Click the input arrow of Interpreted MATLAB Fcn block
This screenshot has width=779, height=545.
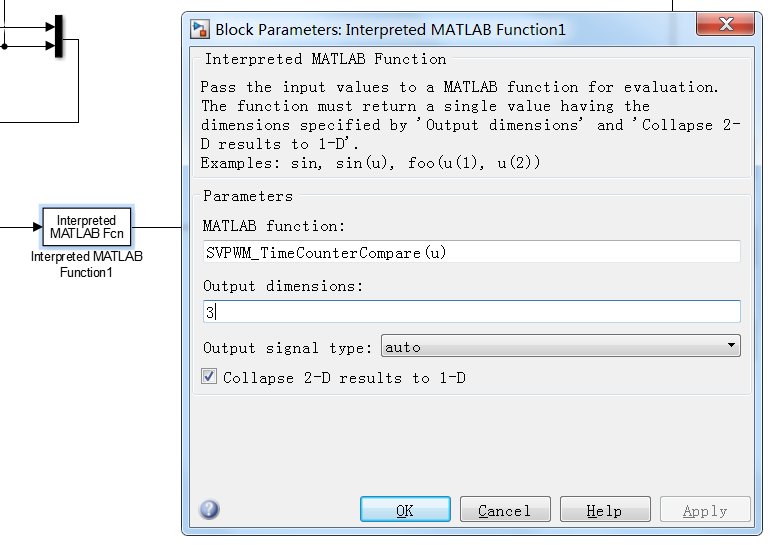(37, 227)
